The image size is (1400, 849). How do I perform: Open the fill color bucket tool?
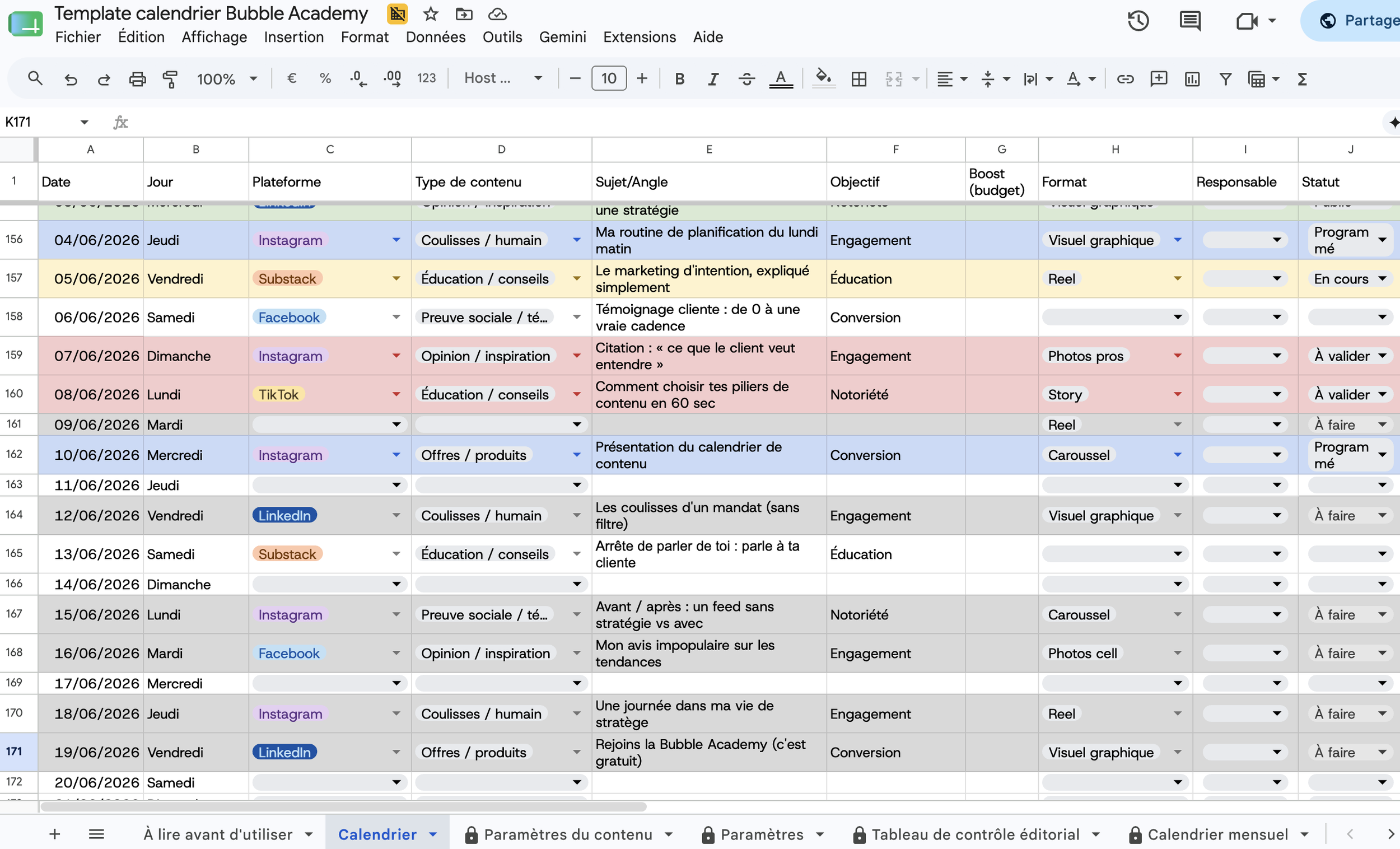pyautogui.click(x=823, y=78)
